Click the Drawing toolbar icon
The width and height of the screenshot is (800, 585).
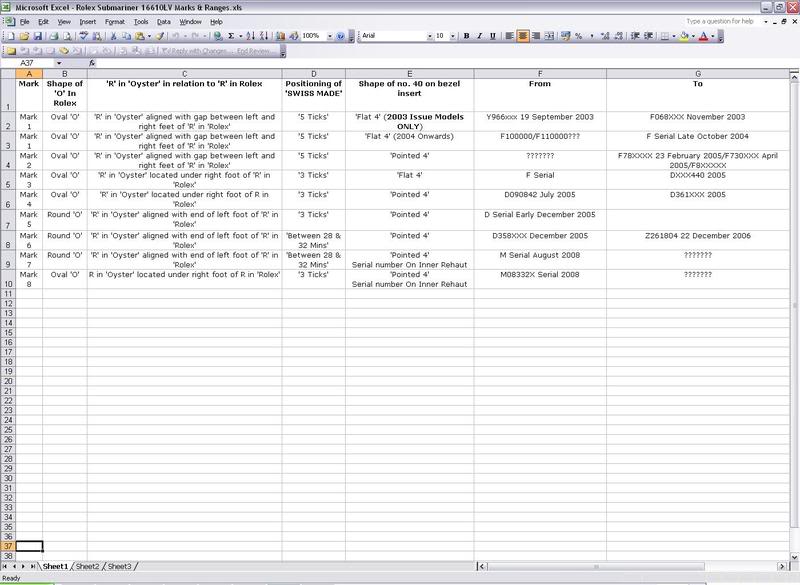[x=294, y=36]
